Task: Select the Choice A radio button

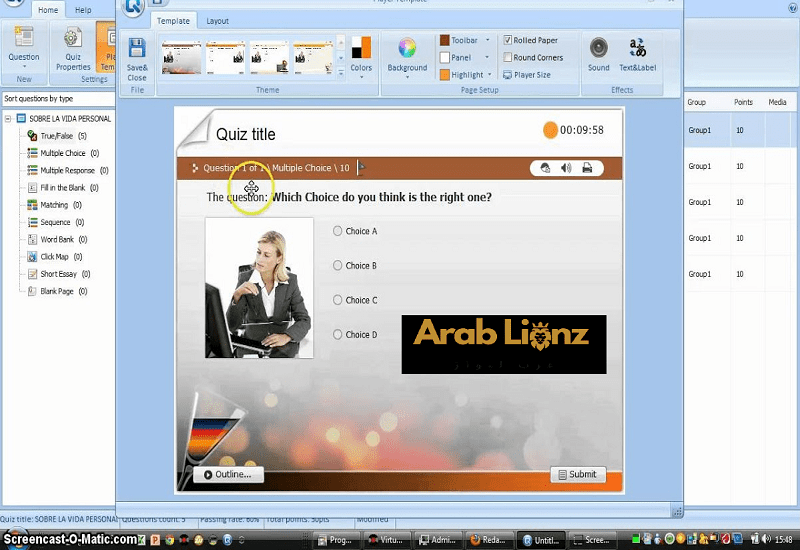Action: click(337, 231)
